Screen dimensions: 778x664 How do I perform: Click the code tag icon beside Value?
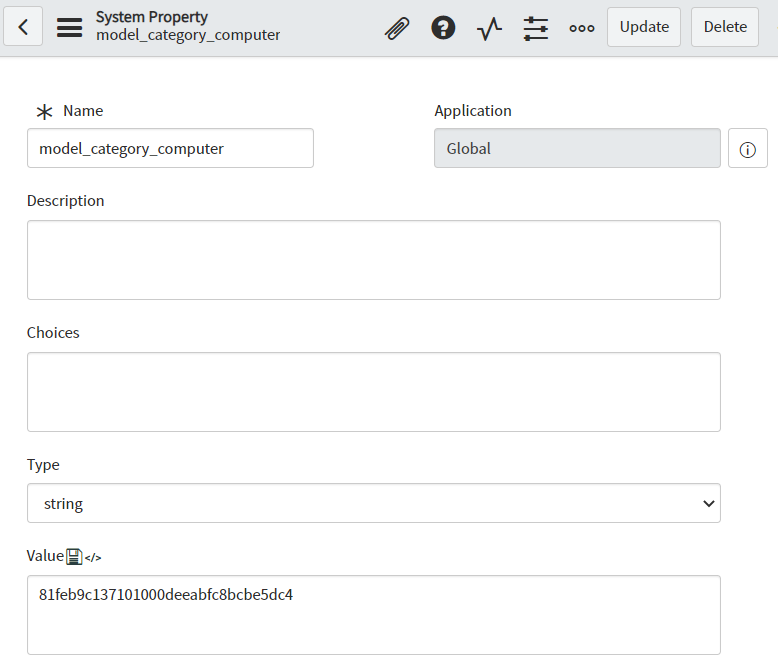93,557
